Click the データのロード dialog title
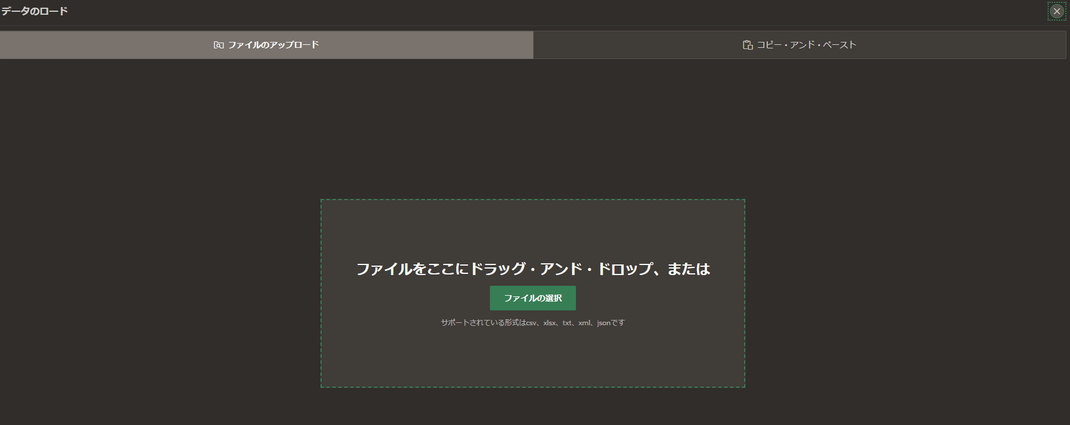This screenshot has width=1070, height=425. click(34, 11)
